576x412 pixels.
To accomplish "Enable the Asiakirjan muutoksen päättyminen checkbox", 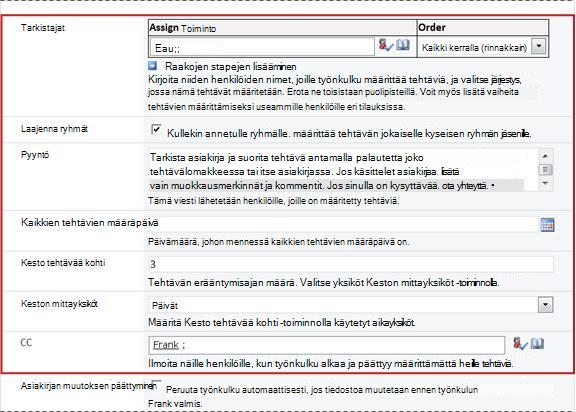I will [x=156, y=384].
